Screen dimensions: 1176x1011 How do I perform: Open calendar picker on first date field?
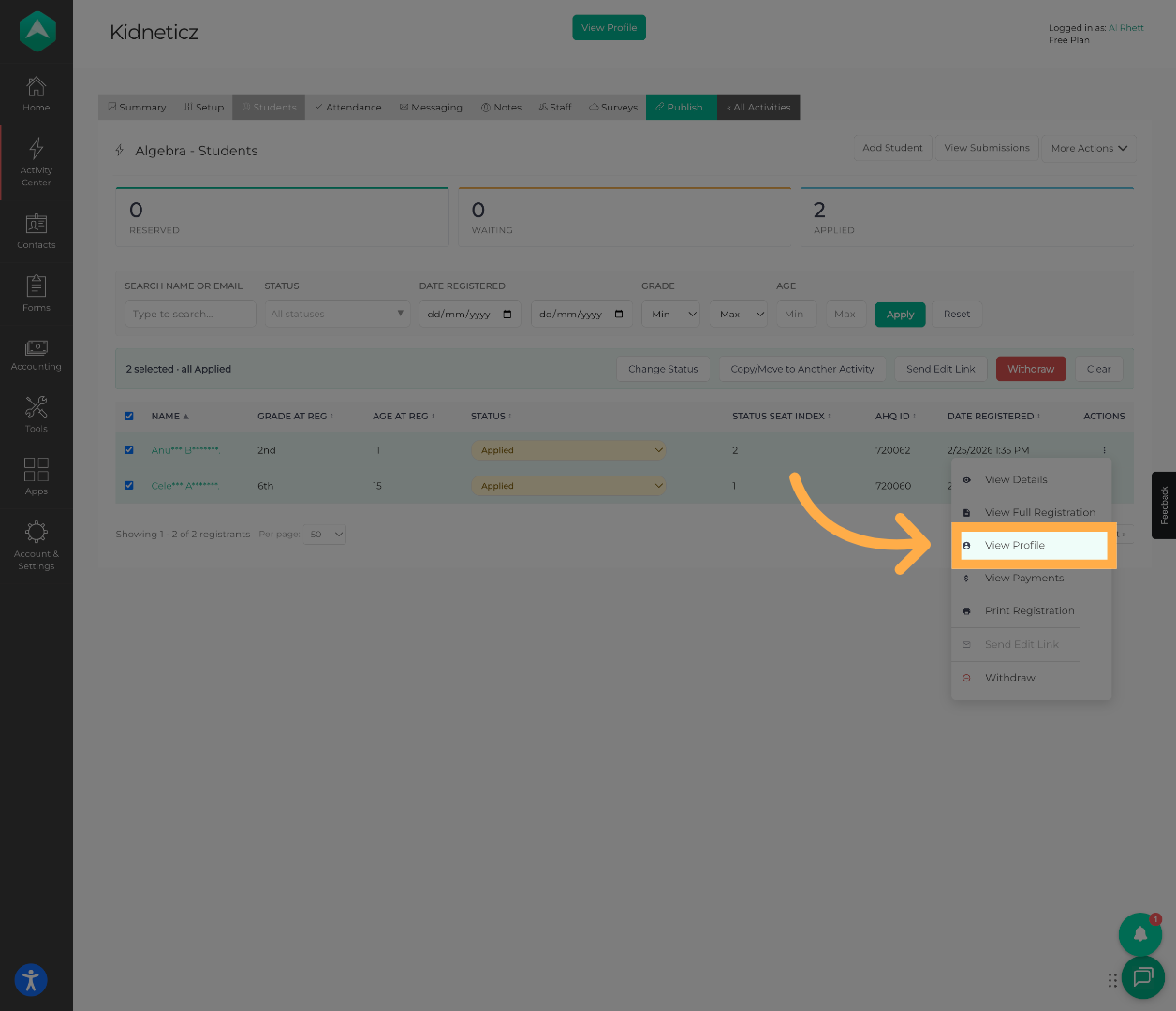507,314
